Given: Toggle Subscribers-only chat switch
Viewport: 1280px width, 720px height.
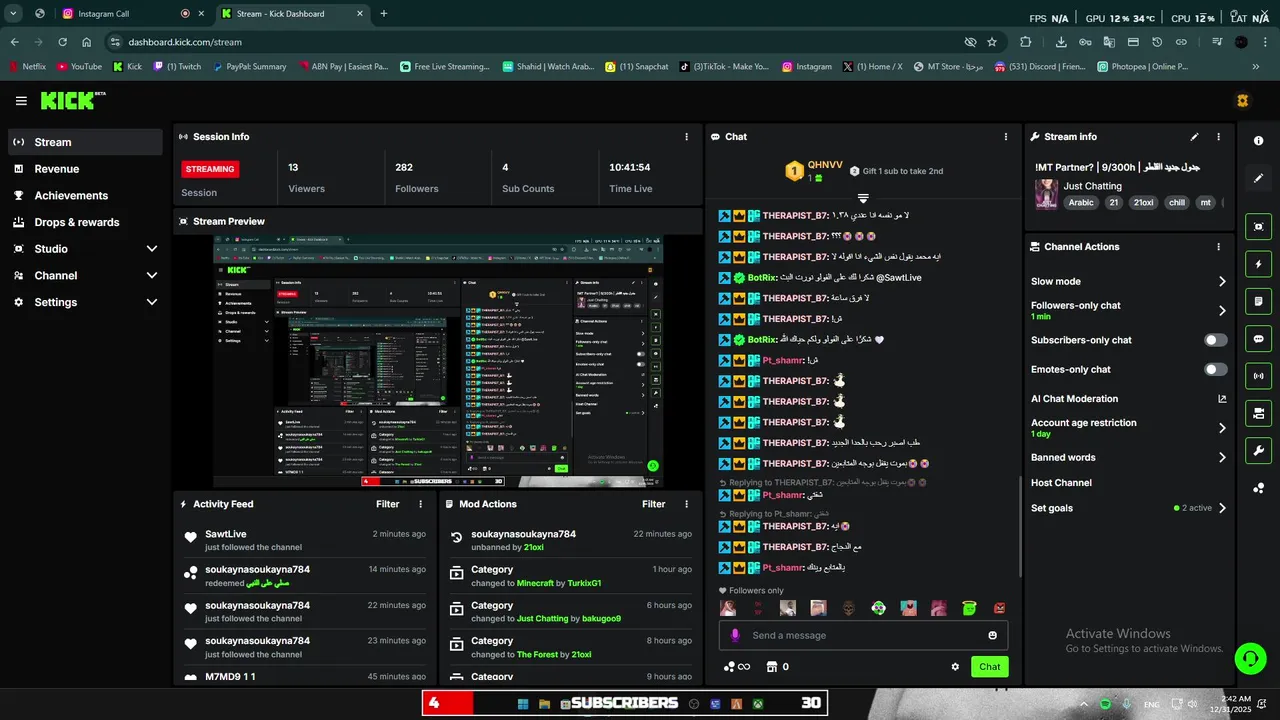Looking at the screenshot, I should pyautogui.click(x=1215, y=340).
